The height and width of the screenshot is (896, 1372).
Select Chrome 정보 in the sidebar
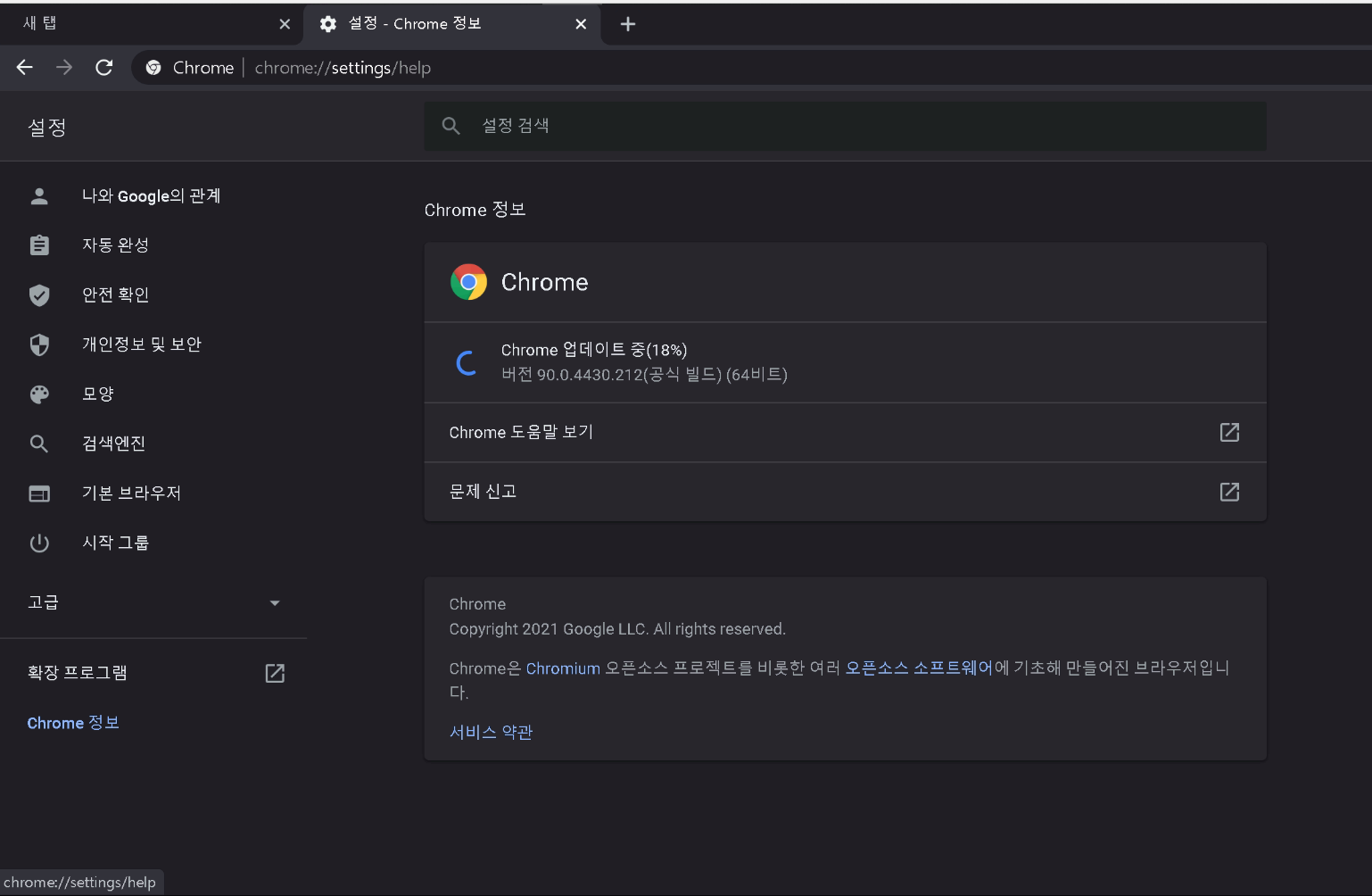click(73, 723)
